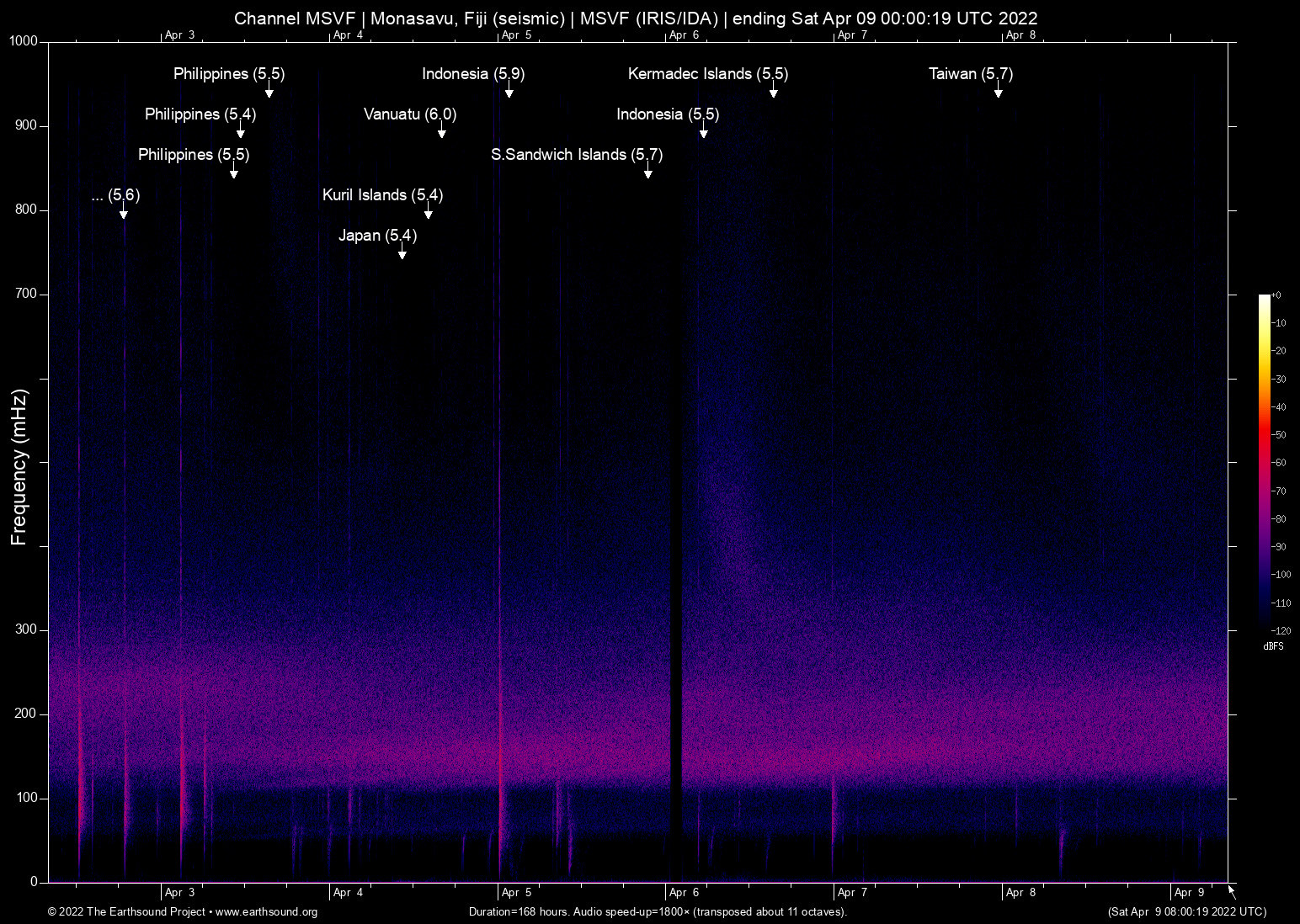Select the Taiwan (5.7) event arrow
Screen dimensions: 1300x924
999,94
